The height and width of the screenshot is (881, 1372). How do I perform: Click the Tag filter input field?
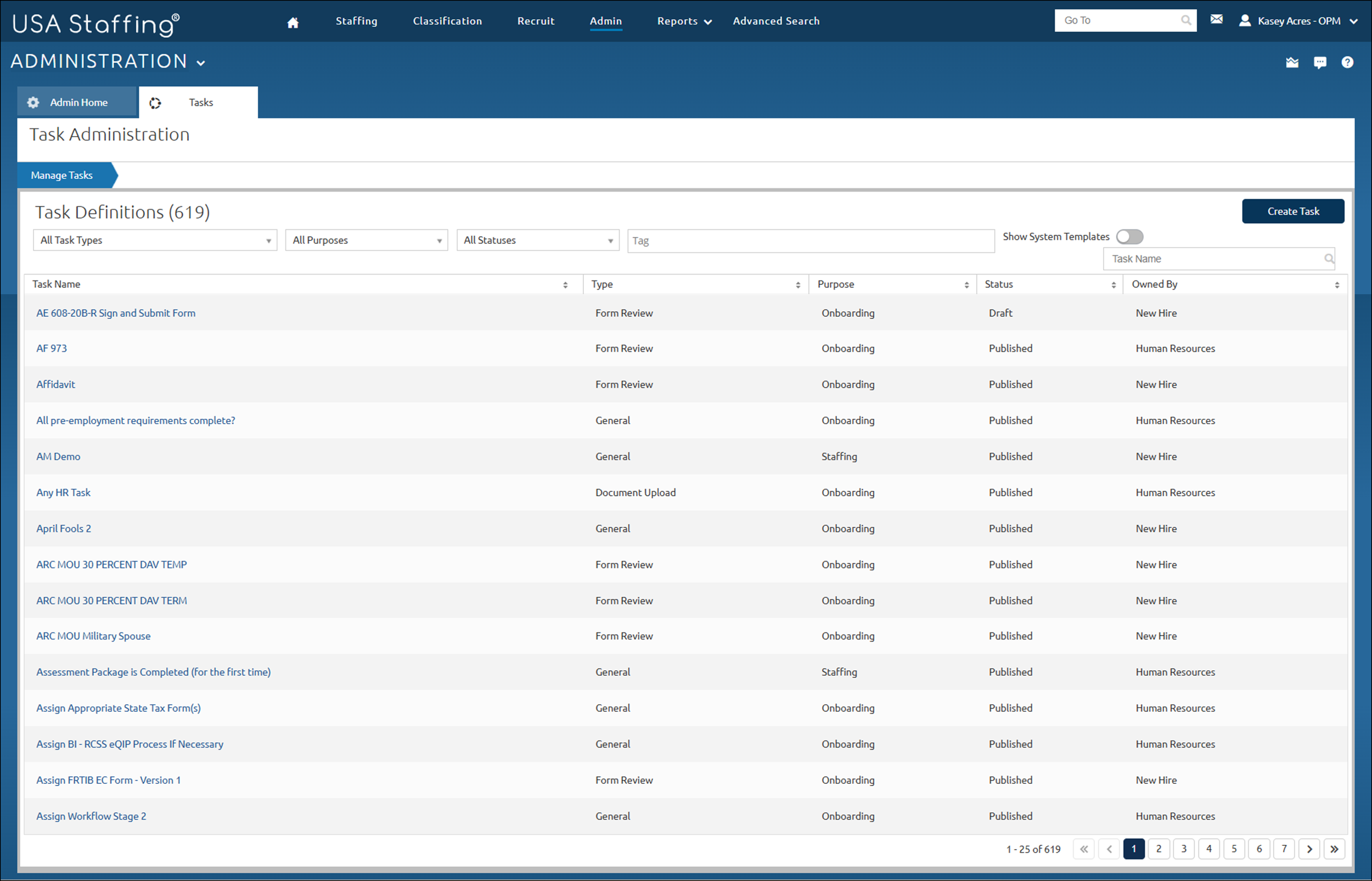811,241
